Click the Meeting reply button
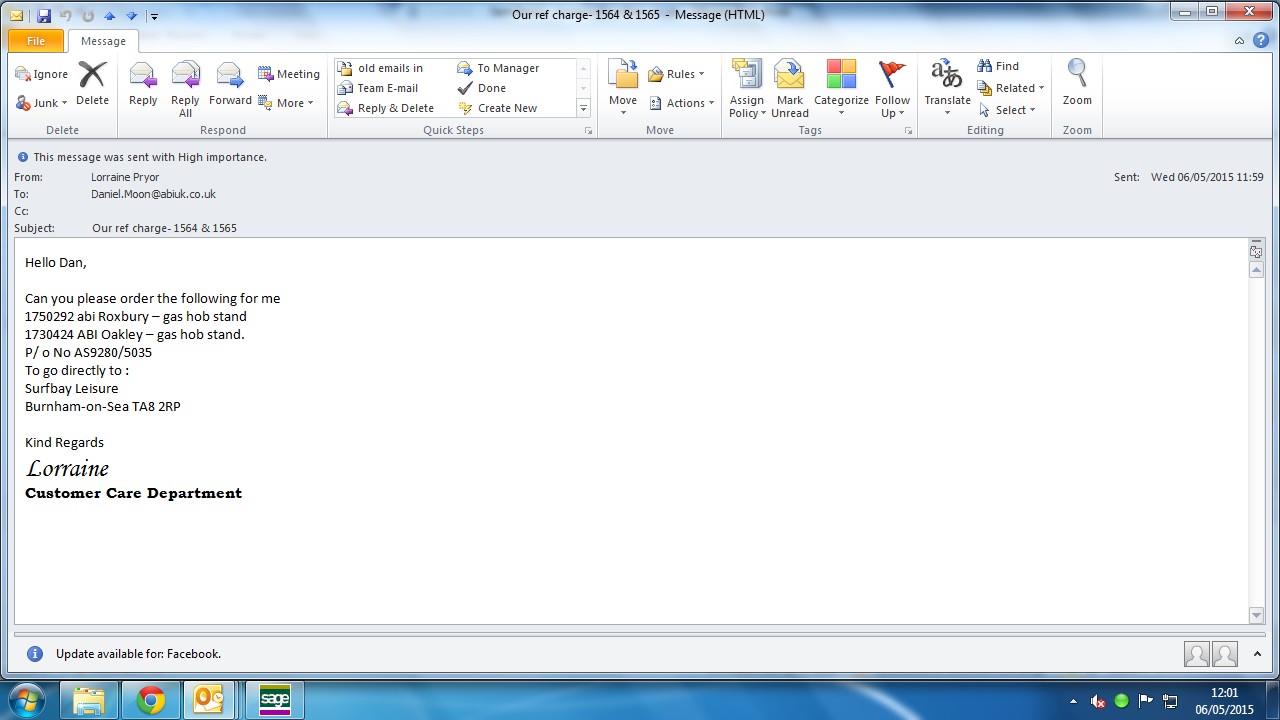 (x=289, y=74)
